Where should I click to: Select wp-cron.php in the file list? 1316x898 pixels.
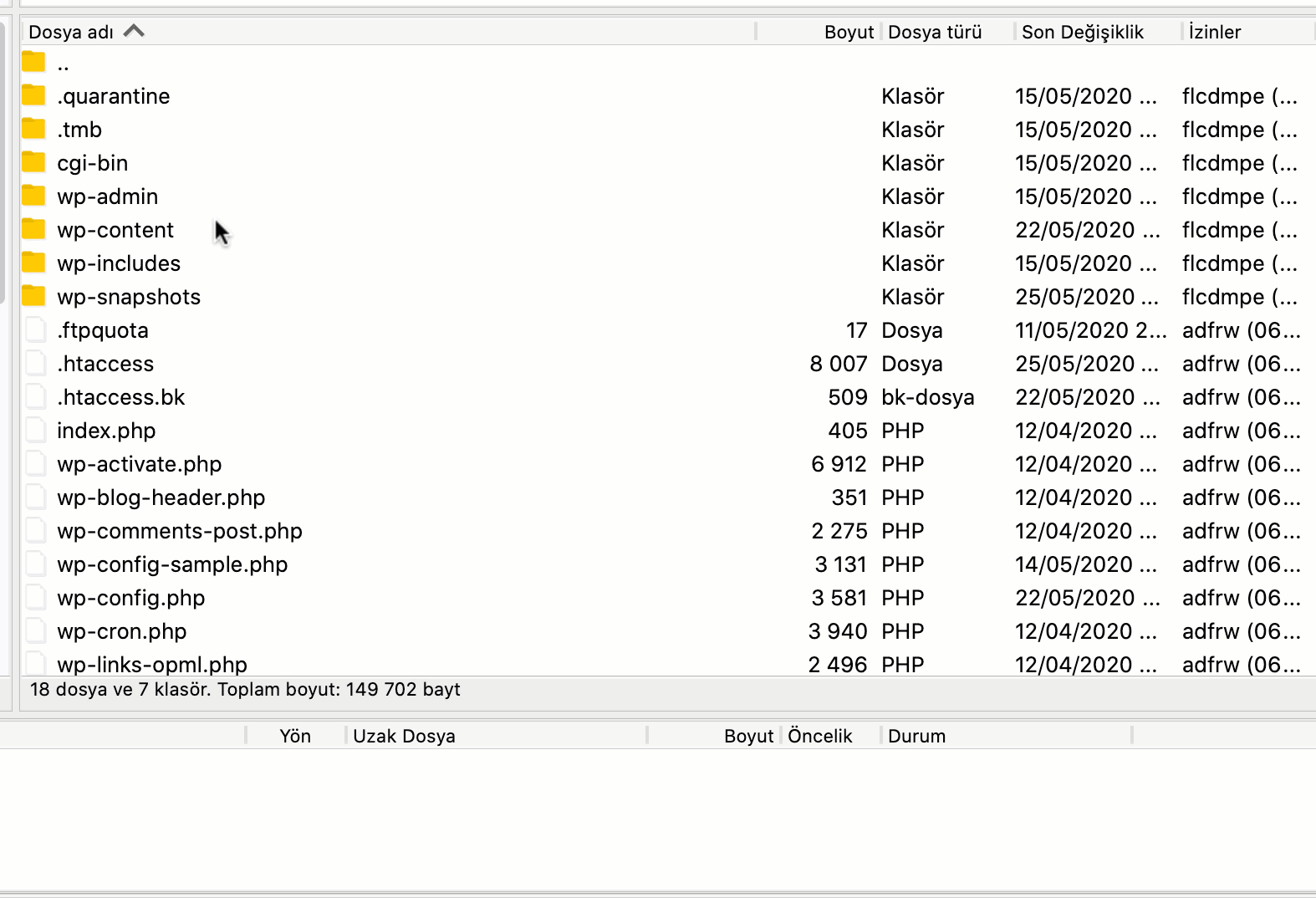(121, 631)
